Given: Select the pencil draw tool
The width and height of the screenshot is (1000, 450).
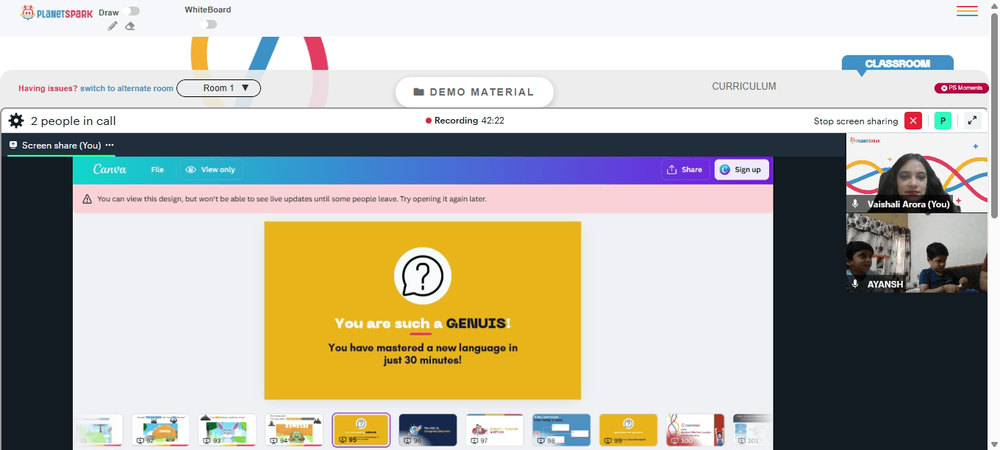Looking at the screenshot, I should coord(113,26).
